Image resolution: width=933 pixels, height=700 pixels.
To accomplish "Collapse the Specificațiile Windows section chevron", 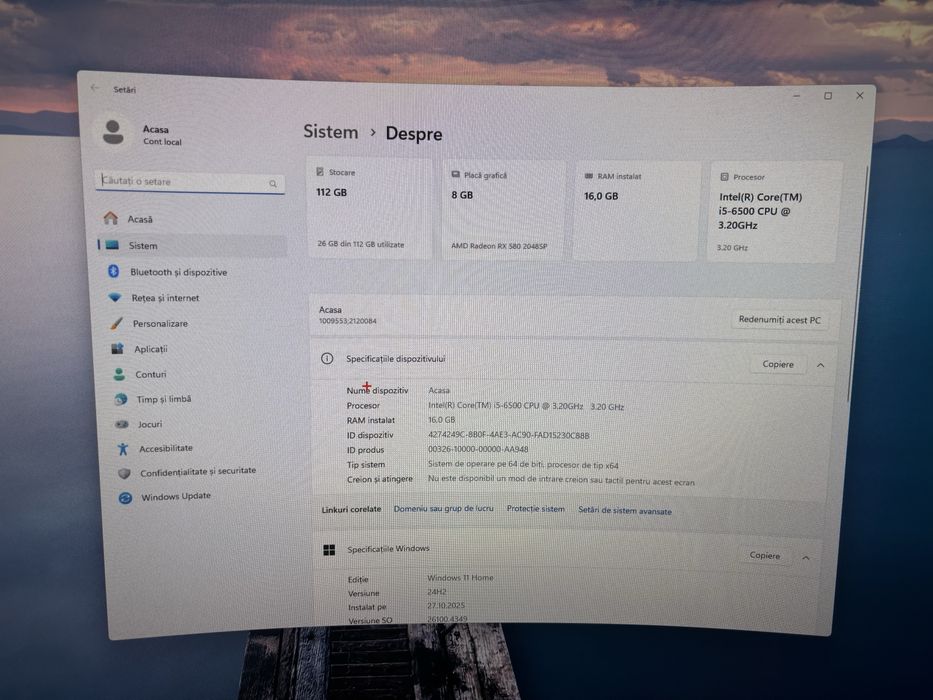I will [x=806, y=558].
